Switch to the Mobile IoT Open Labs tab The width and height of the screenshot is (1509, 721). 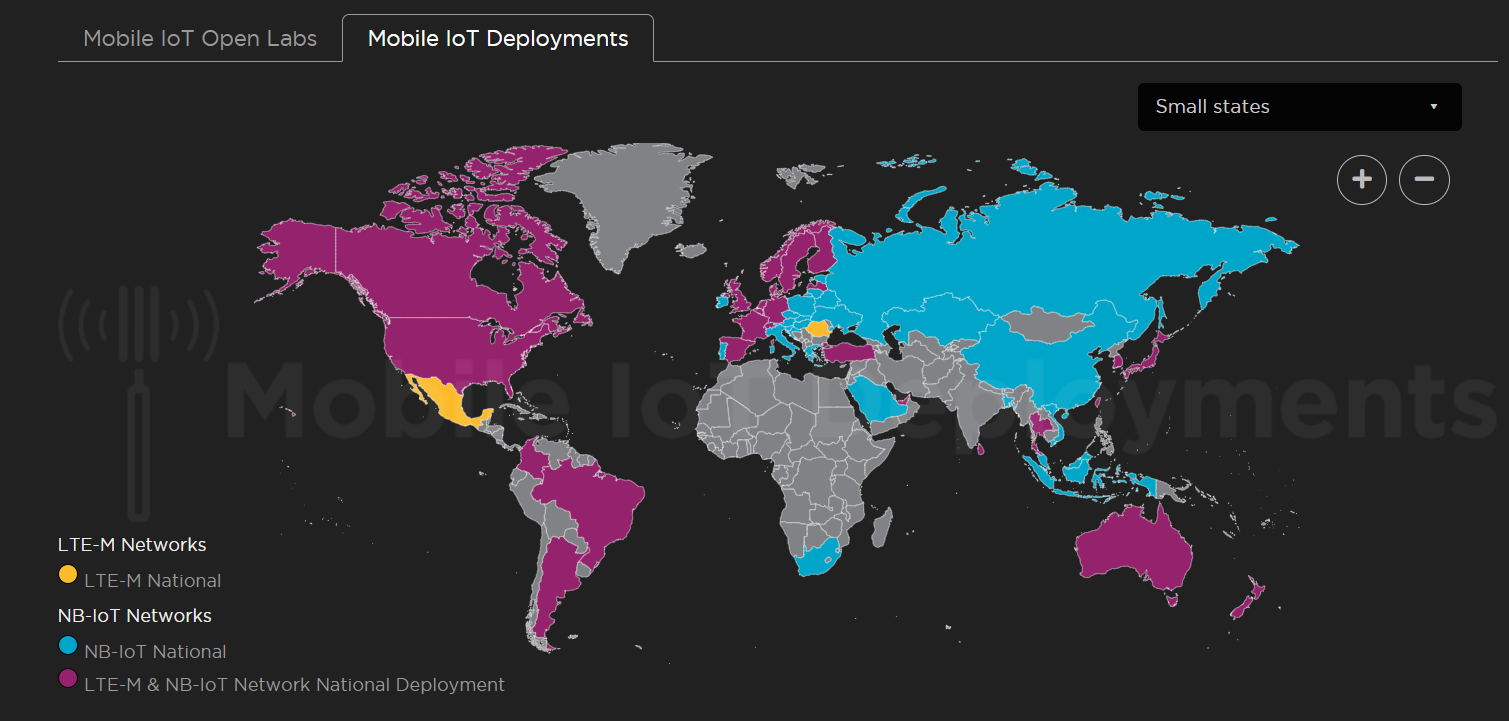click(x=200, y=37)
